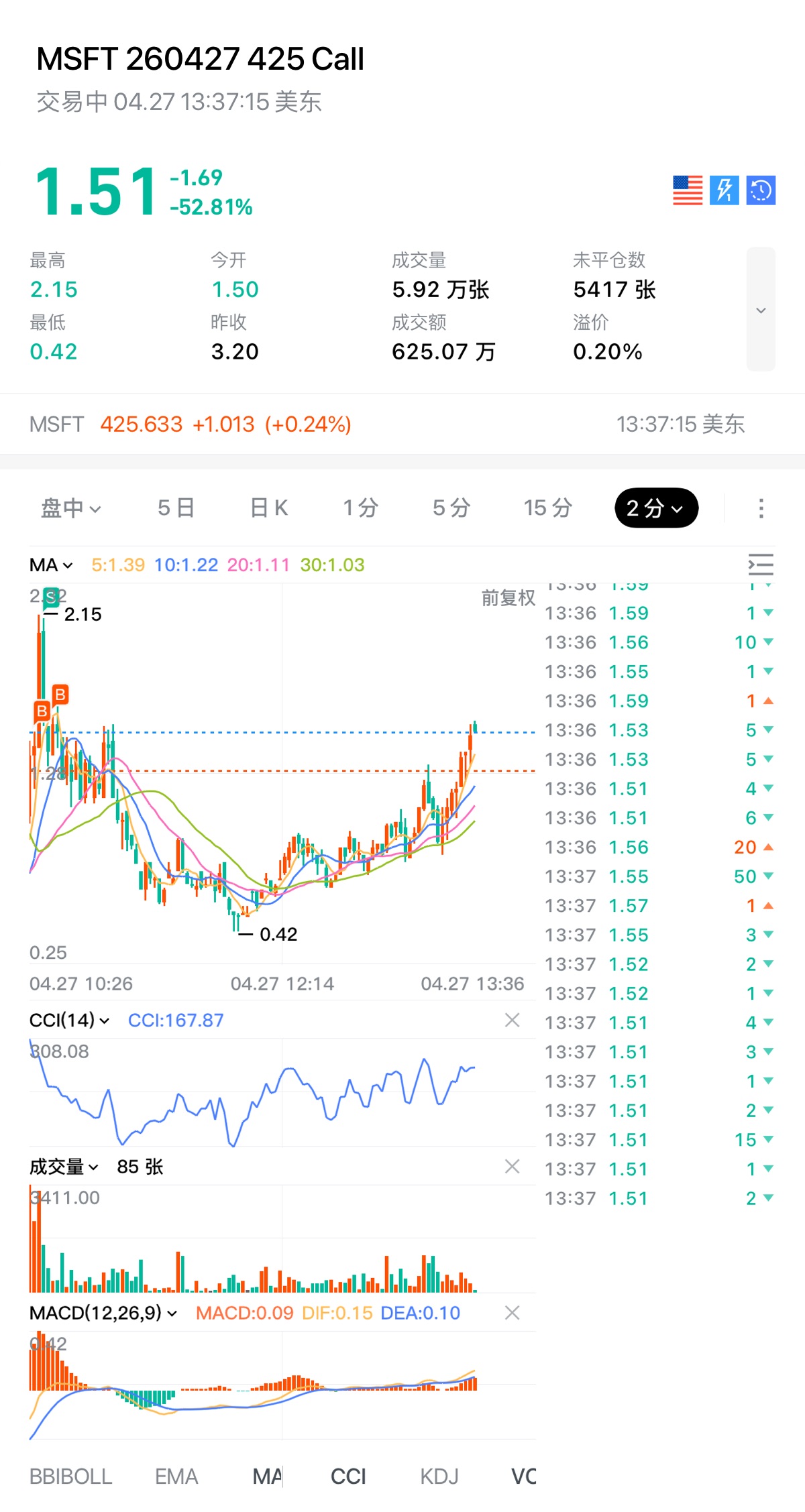Tap the upper orange B buy marker
Viewport: 805px width, 1512px height.
(x=60, y=694)
